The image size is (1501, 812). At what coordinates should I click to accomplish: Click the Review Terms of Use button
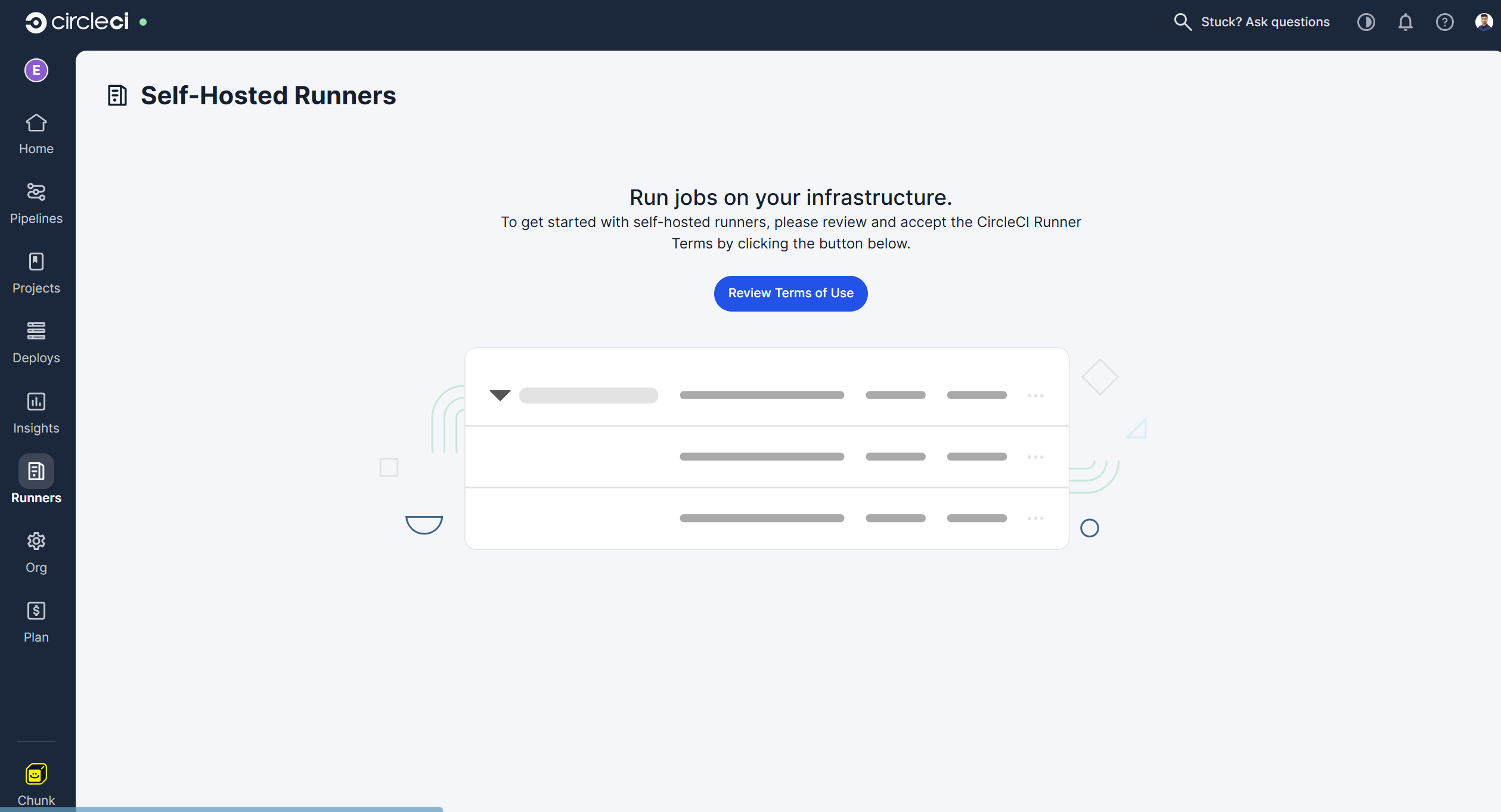point(791,293)
